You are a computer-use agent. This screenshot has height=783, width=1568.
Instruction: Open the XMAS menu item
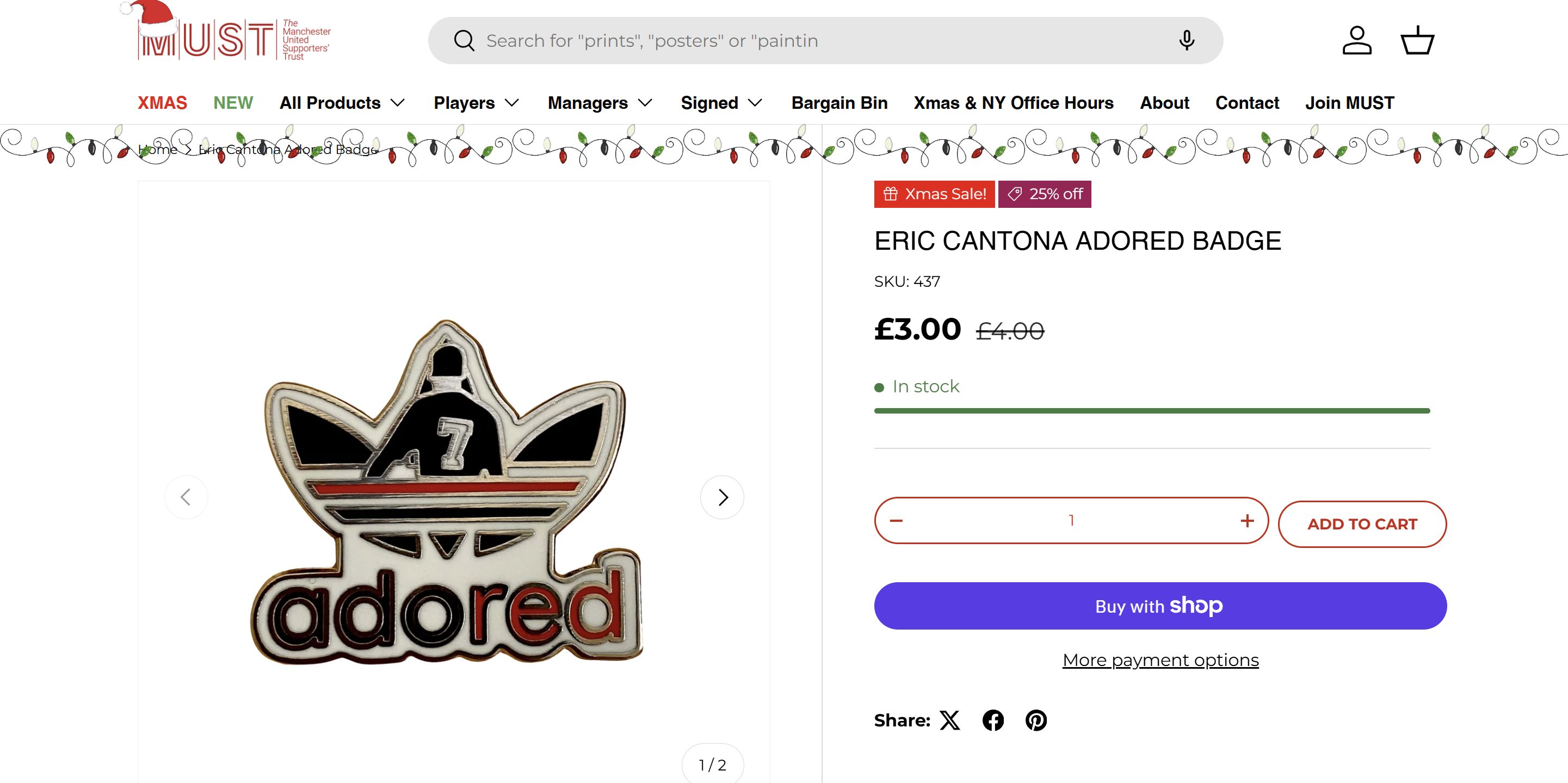coord(162,103)
